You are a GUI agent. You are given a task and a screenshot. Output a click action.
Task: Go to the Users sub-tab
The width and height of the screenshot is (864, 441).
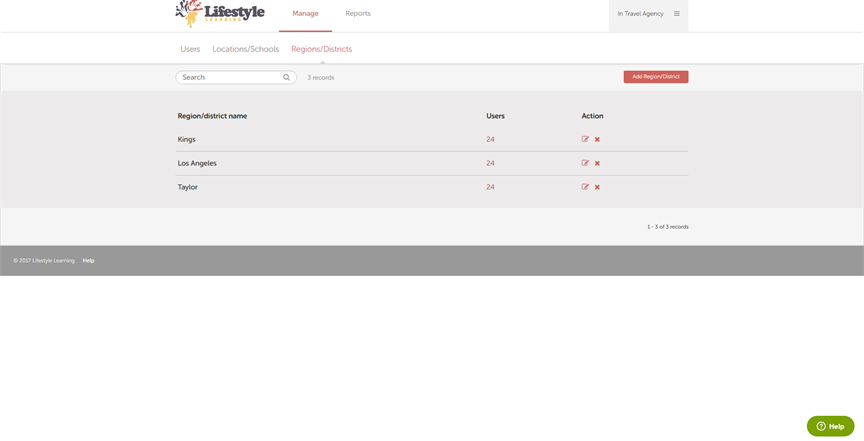pos(190,49)
